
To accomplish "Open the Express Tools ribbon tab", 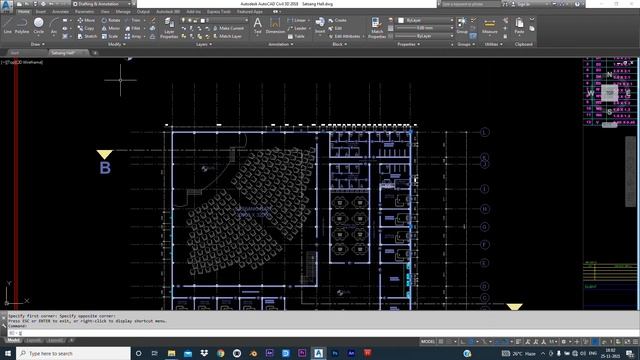I will point(218,12).
